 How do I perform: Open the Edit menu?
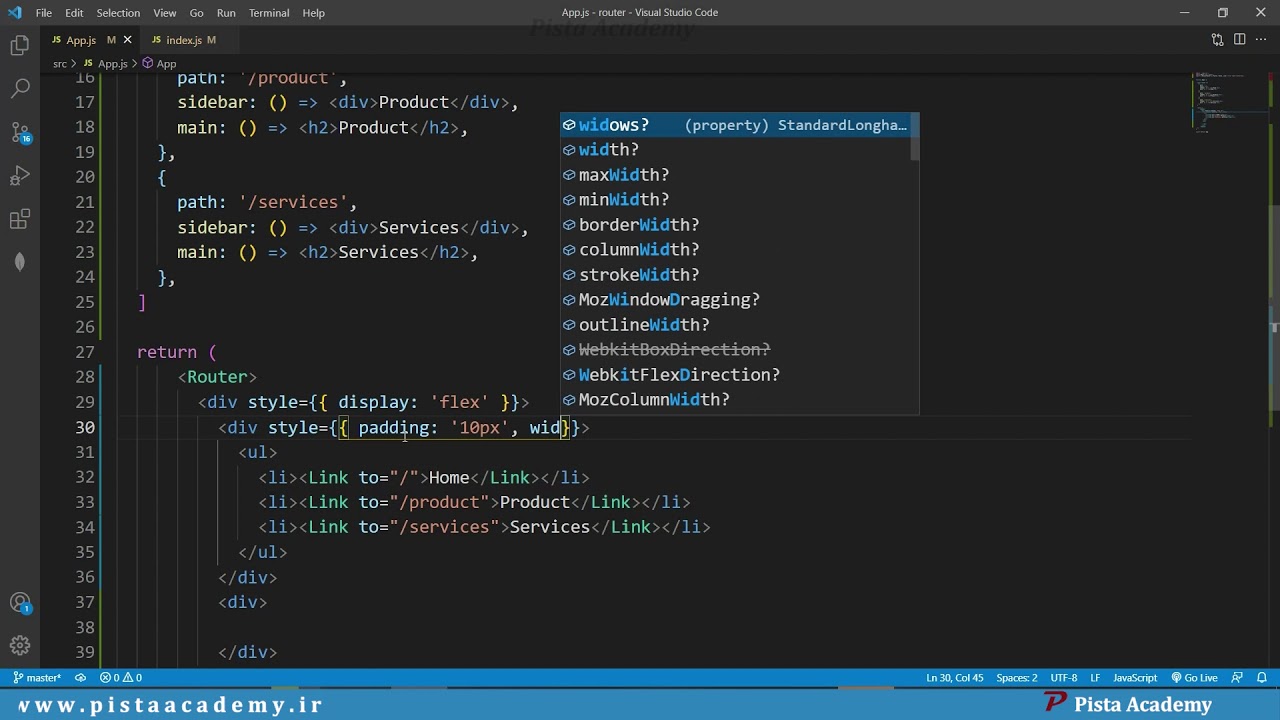click(74, 13)
